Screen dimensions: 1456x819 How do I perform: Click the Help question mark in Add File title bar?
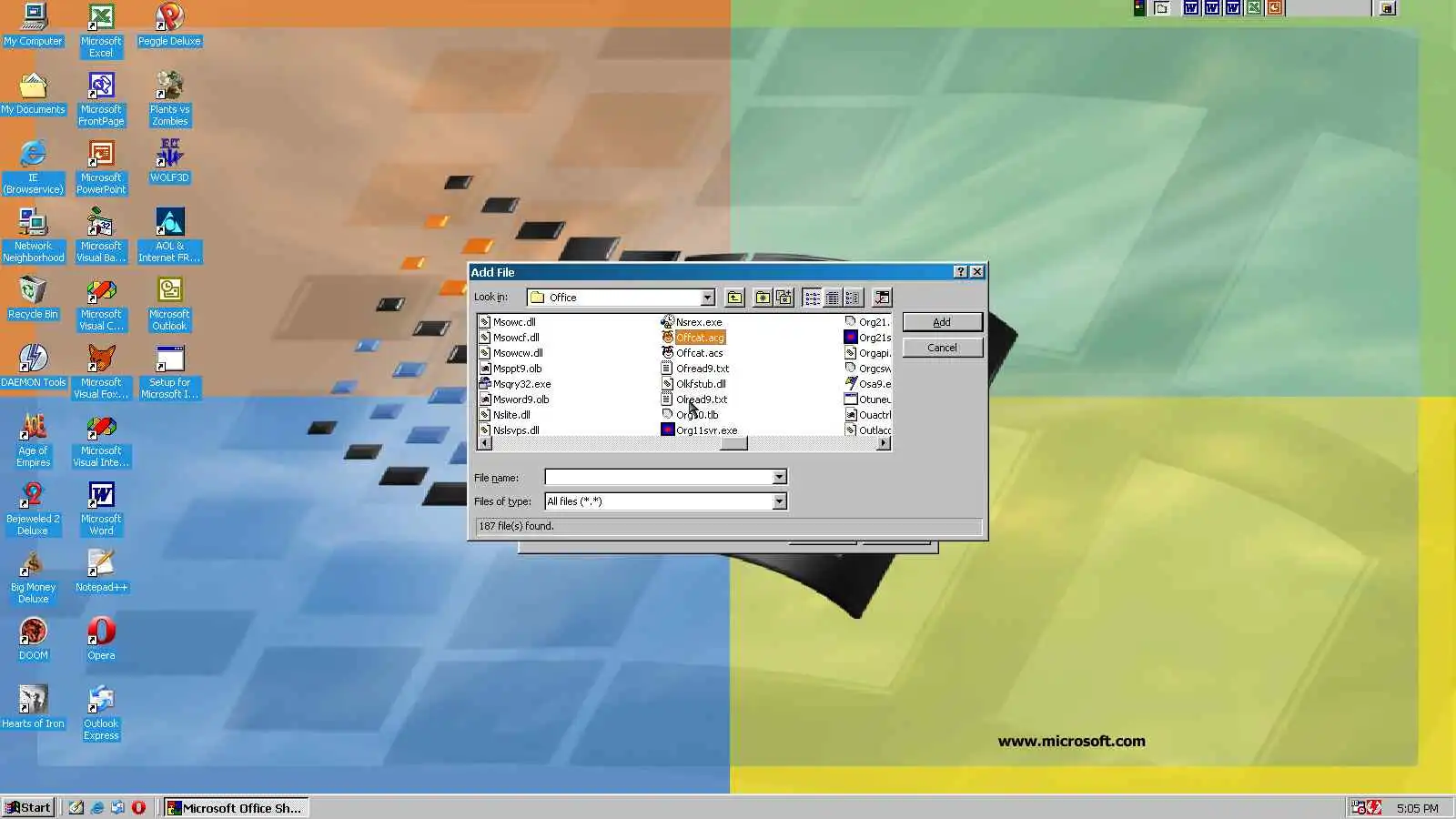point(960,272)
